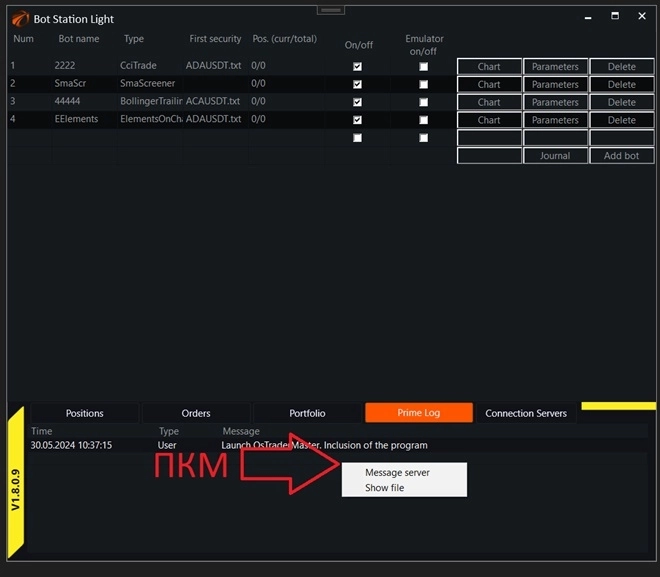The width and height of the screenshot is (660, 577).
Task: Click the Bot Station Light app logo icon
Action: click(x=20, y=19)
